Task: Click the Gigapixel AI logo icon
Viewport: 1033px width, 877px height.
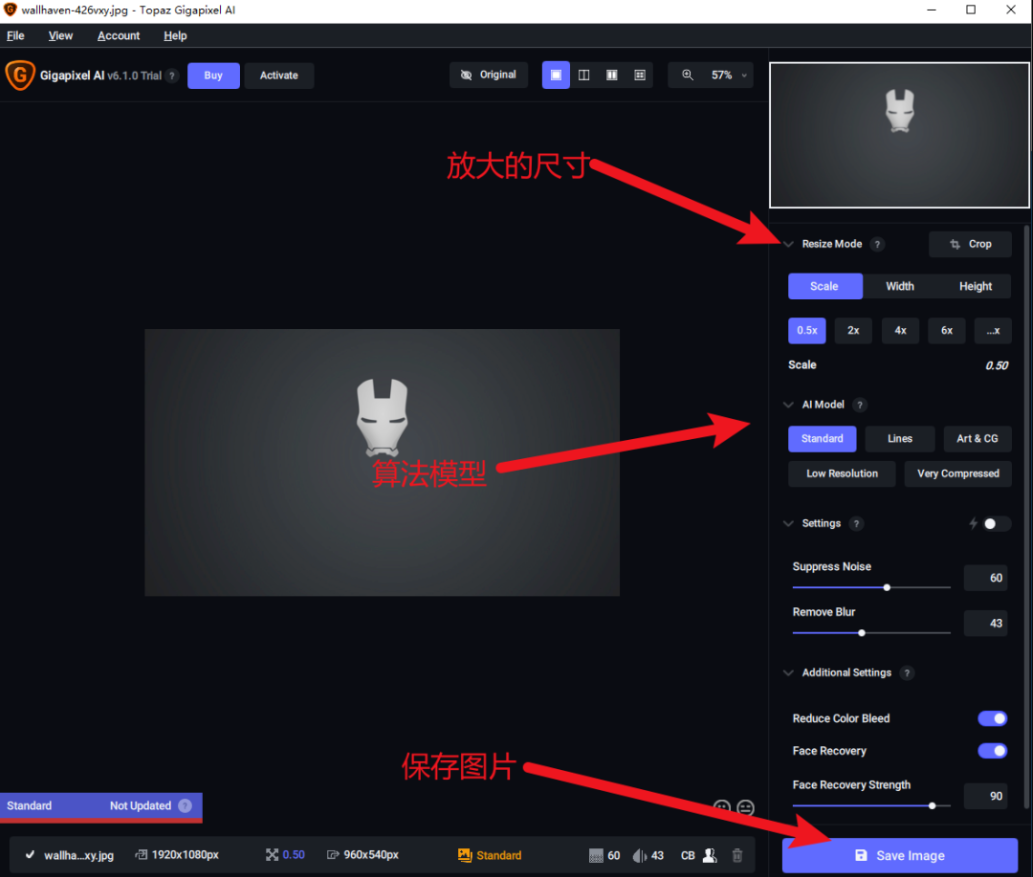Action: click(x=20, y=75)
